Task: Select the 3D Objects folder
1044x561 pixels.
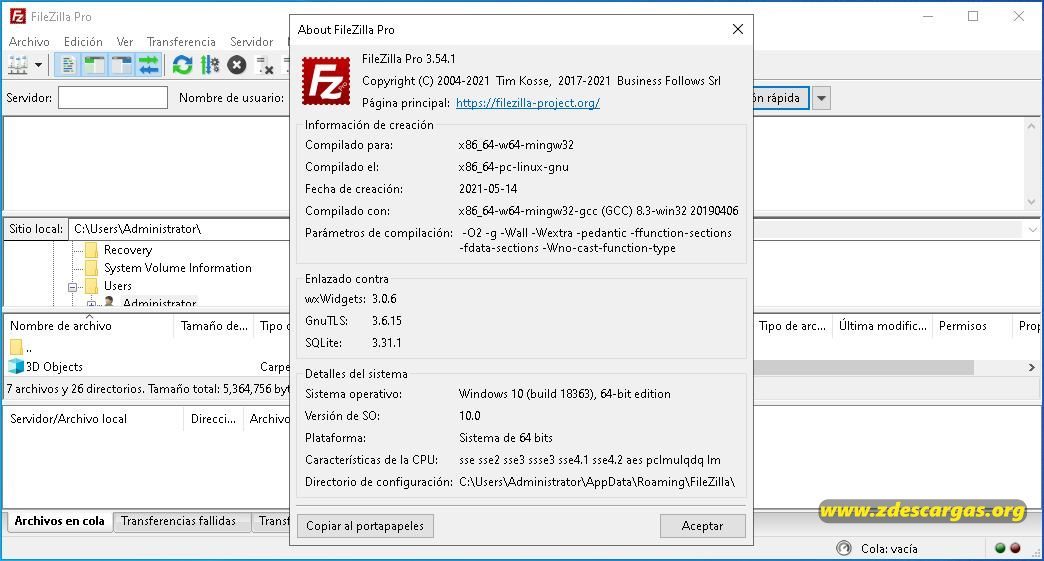Action: click(46, 367)
